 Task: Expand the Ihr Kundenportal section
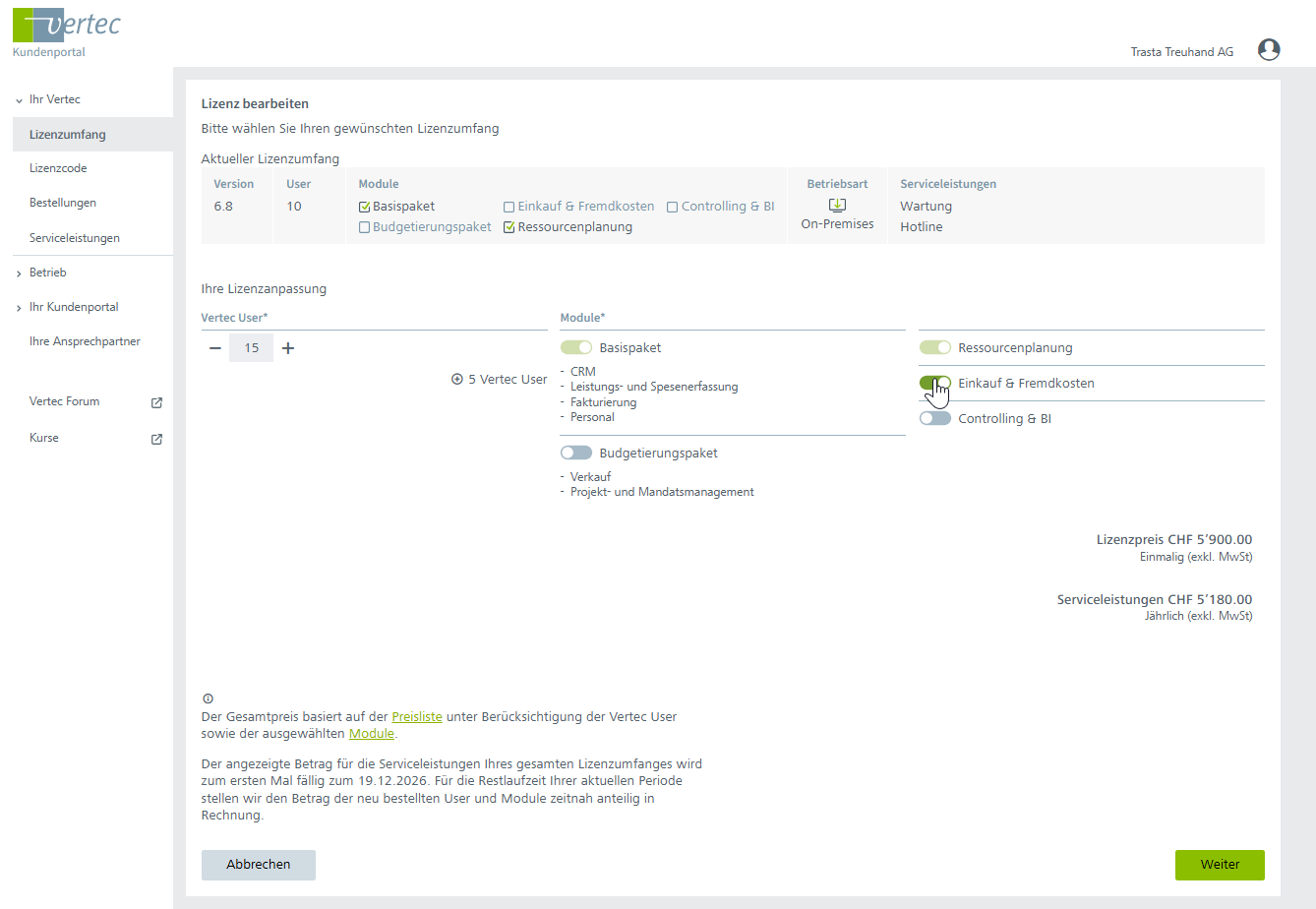19,308
